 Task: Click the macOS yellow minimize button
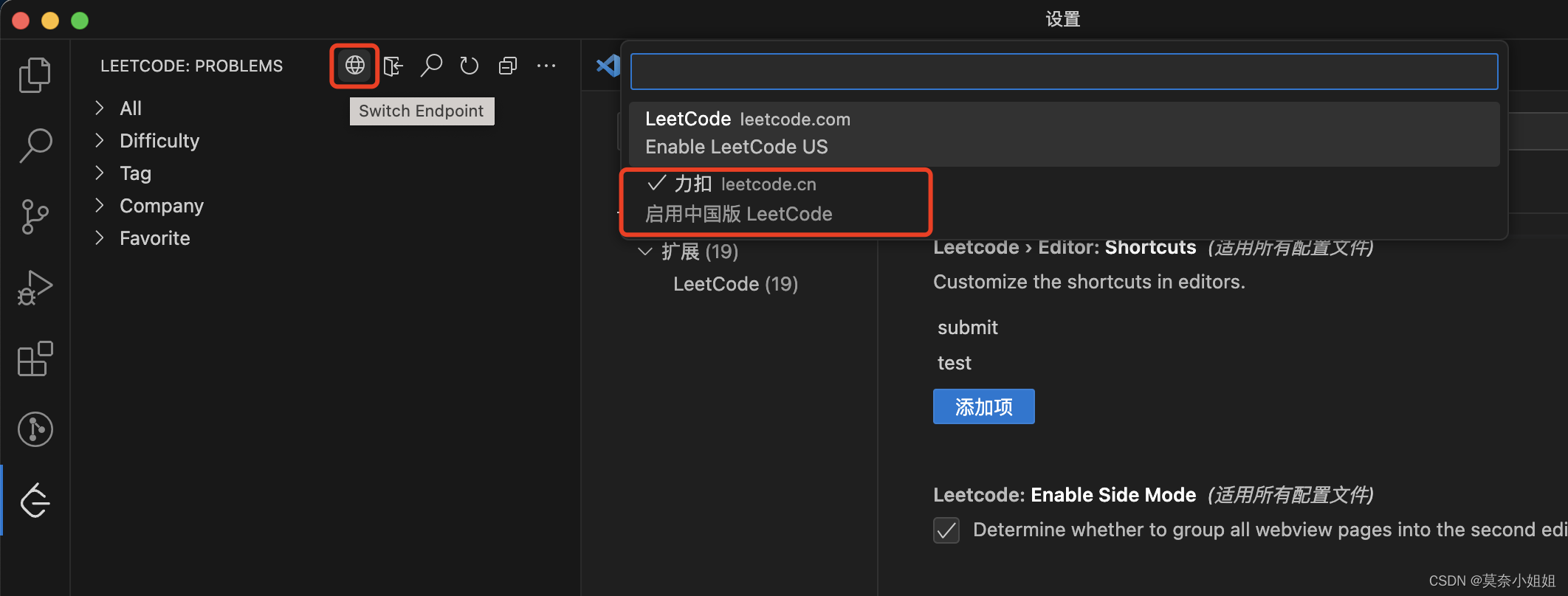(50, 20)
